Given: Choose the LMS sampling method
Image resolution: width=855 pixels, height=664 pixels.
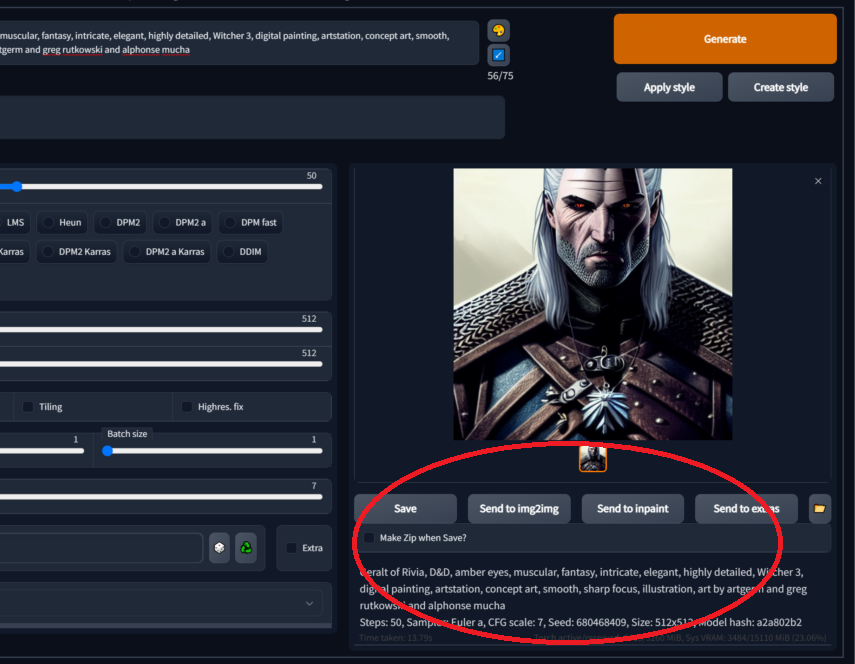Looking at the screenshot, I should coord(14,222).
